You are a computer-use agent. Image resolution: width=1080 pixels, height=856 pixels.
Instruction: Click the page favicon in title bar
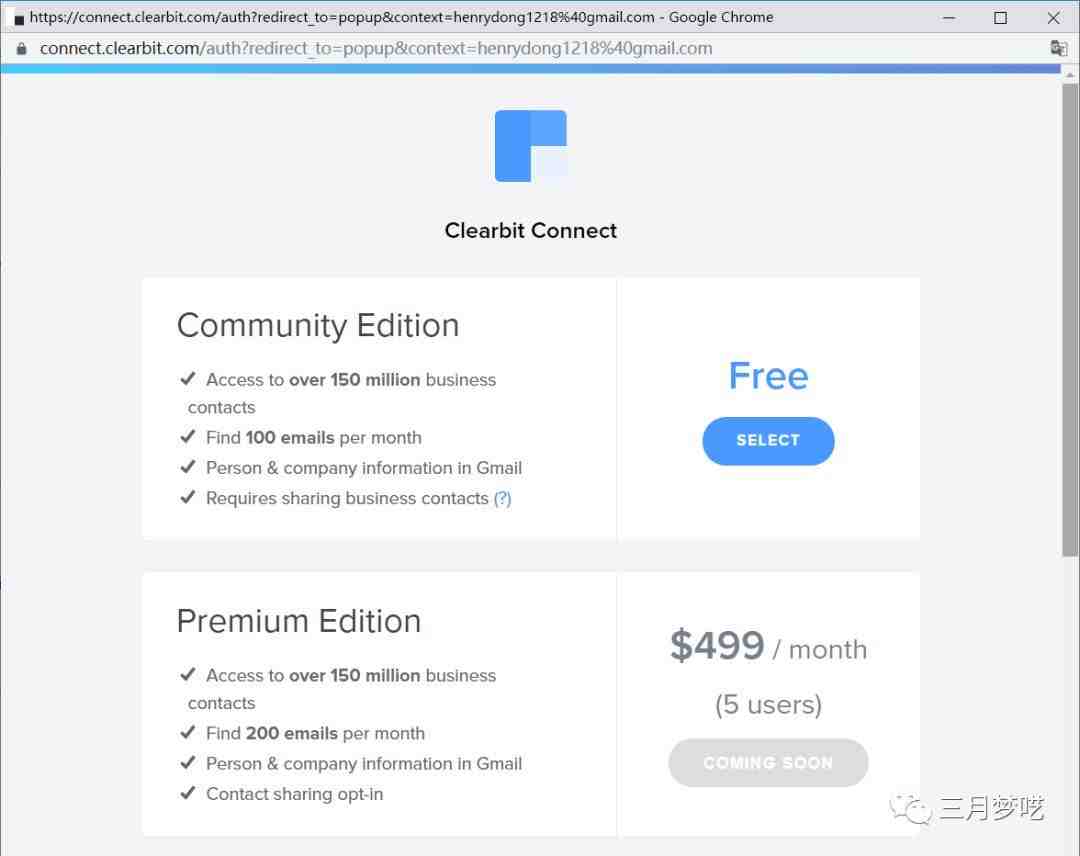19,19
